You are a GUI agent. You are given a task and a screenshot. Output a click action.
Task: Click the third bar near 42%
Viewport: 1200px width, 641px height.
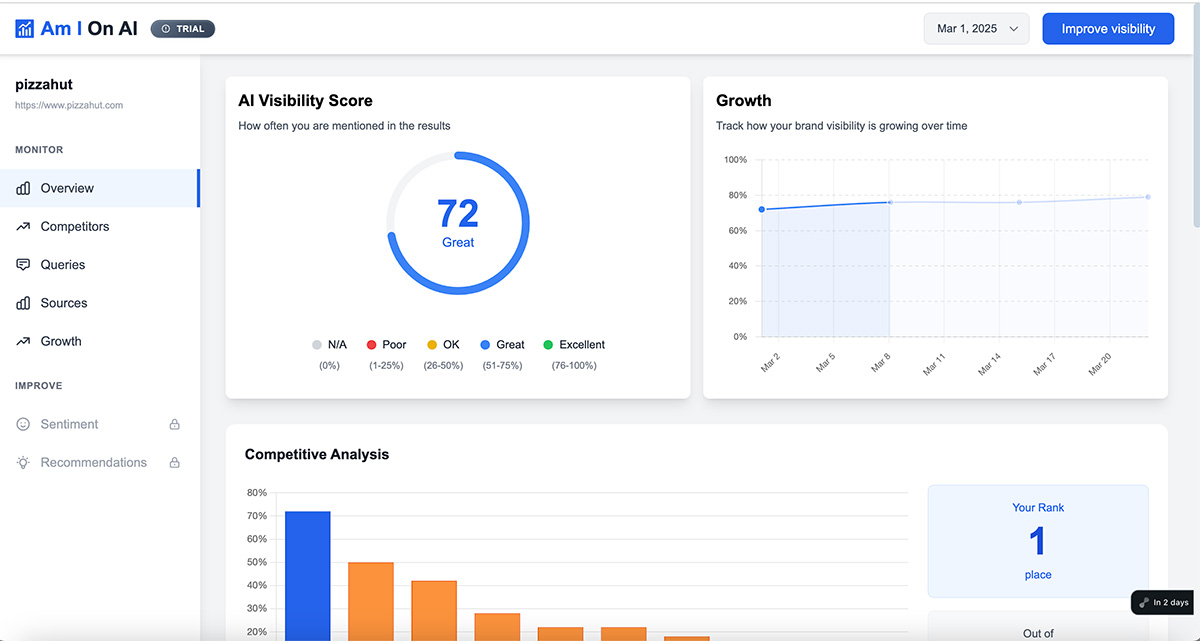tap(434, 610)
